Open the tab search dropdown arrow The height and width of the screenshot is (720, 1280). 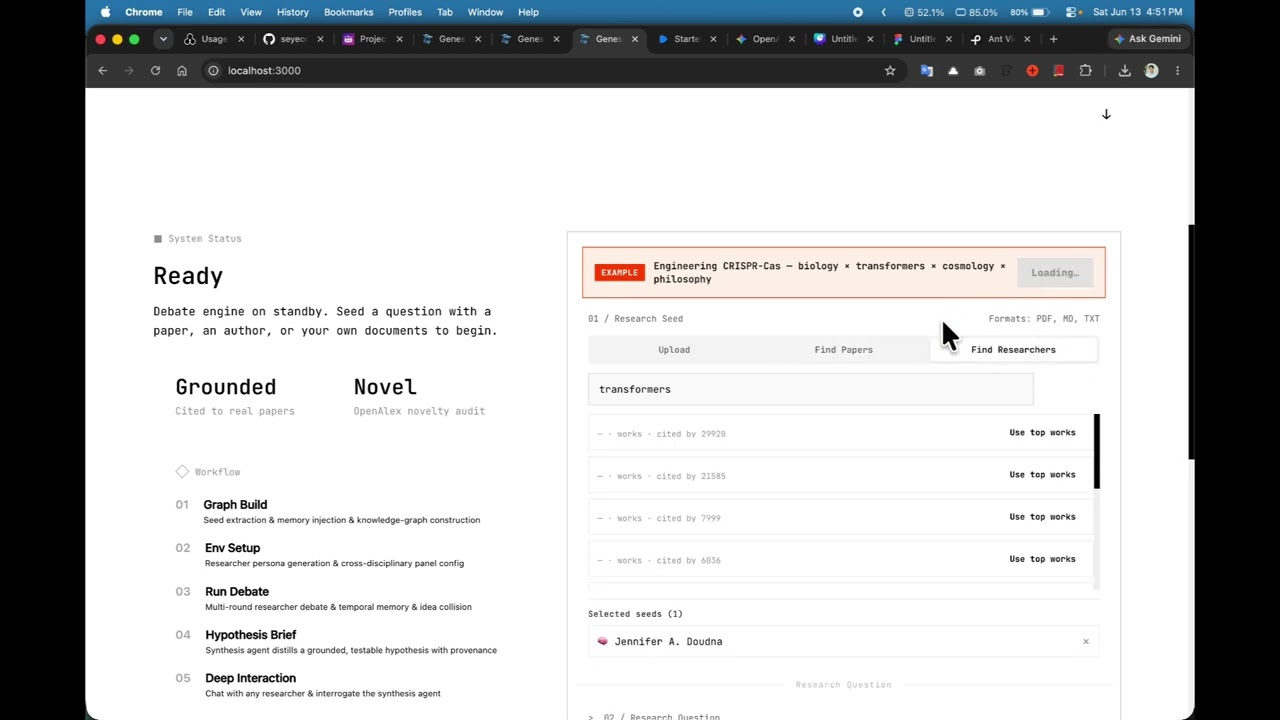163,39
